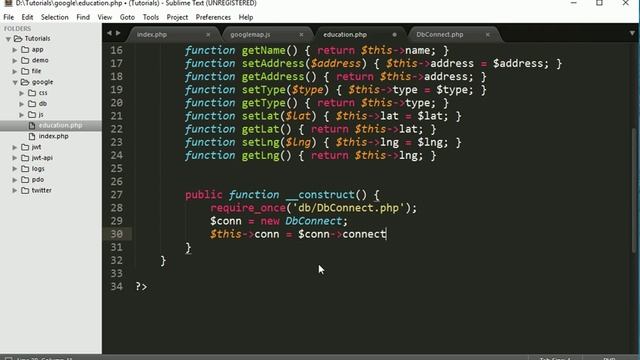Viewport: 640px width, 360px height.
Task: Click the education.php file icon
Action: [32, 125]
